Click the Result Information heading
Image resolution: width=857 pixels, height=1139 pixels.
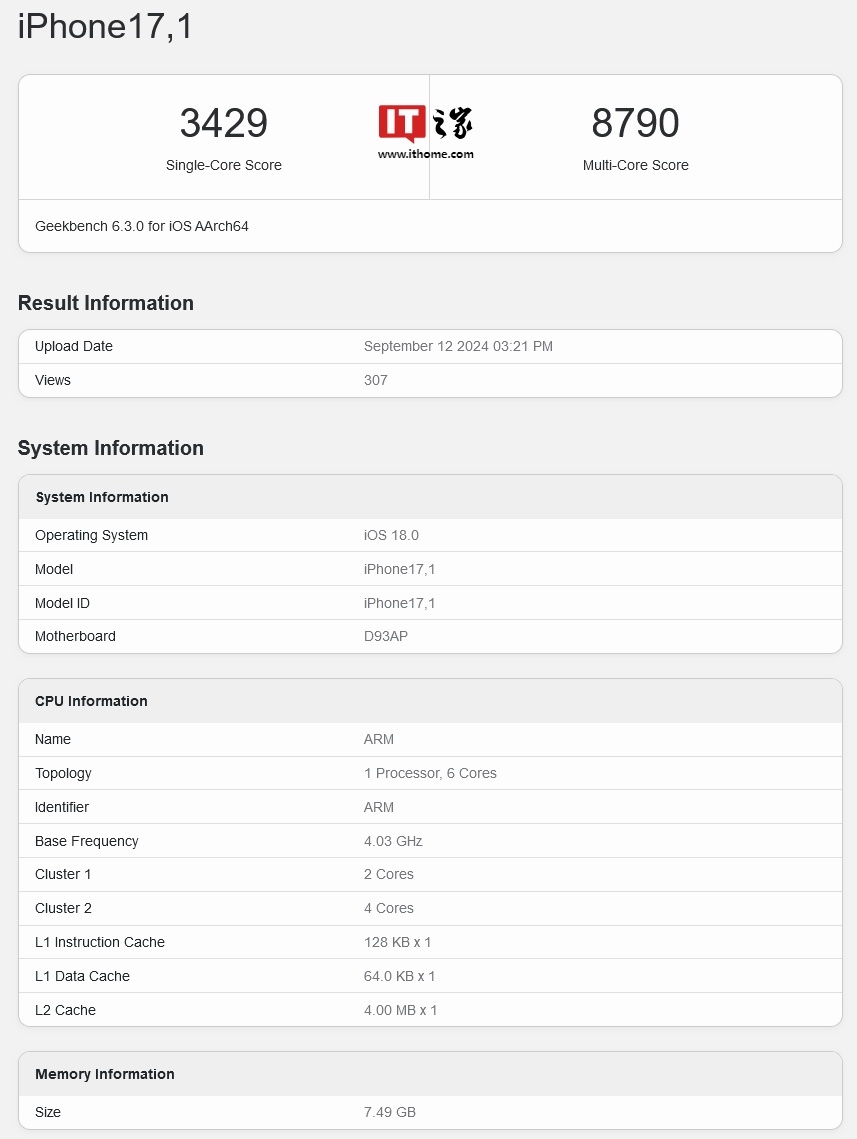106,303
